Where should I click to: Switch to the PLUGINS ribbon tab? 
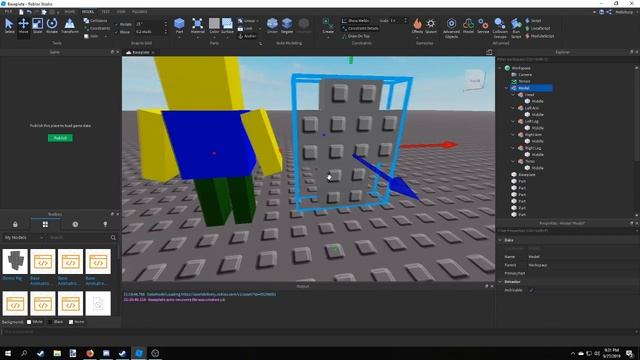(x=140, y=12)
